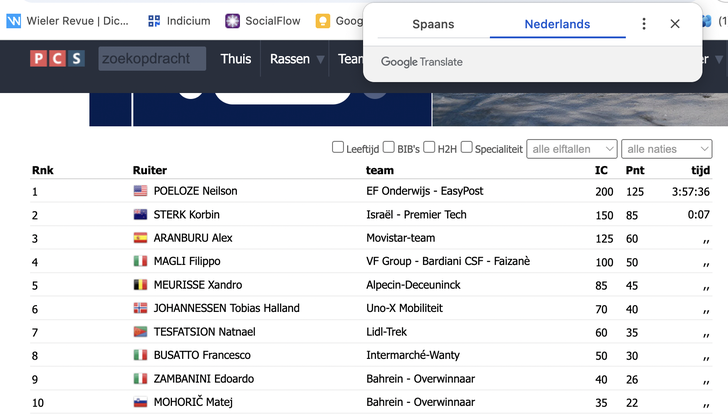The width and height of the screenshot is (728, 415).
Task: Open the 'alle elftallen' team dropdown
Action: click(x=571, y=149)
